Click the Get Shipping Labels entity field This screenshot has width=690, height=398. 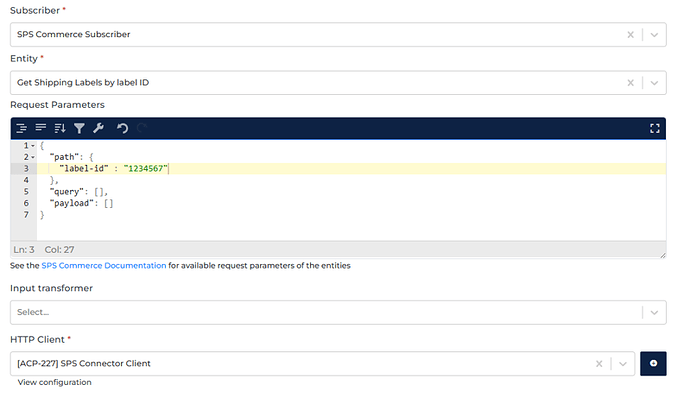click(338, 83)
